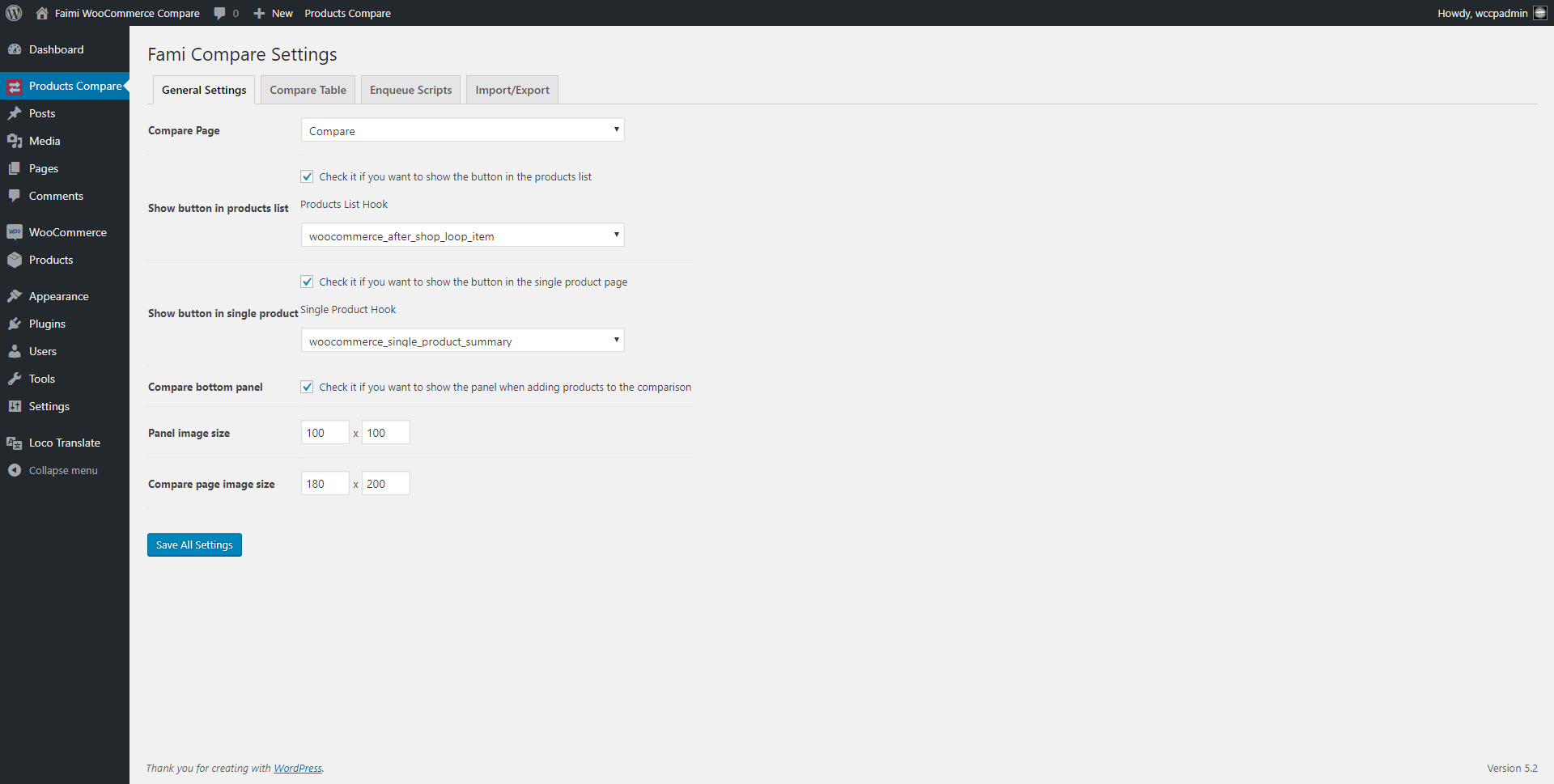Open the WooCommerce sidebar menu

point(68,232)
